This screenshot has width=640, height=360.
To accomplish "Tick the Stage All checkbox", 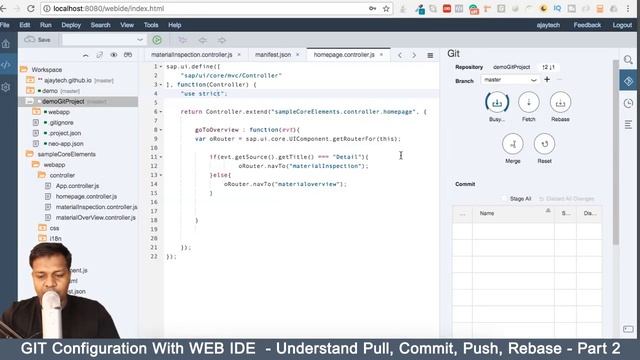I will pyautogui.click(x=504, y=198).
